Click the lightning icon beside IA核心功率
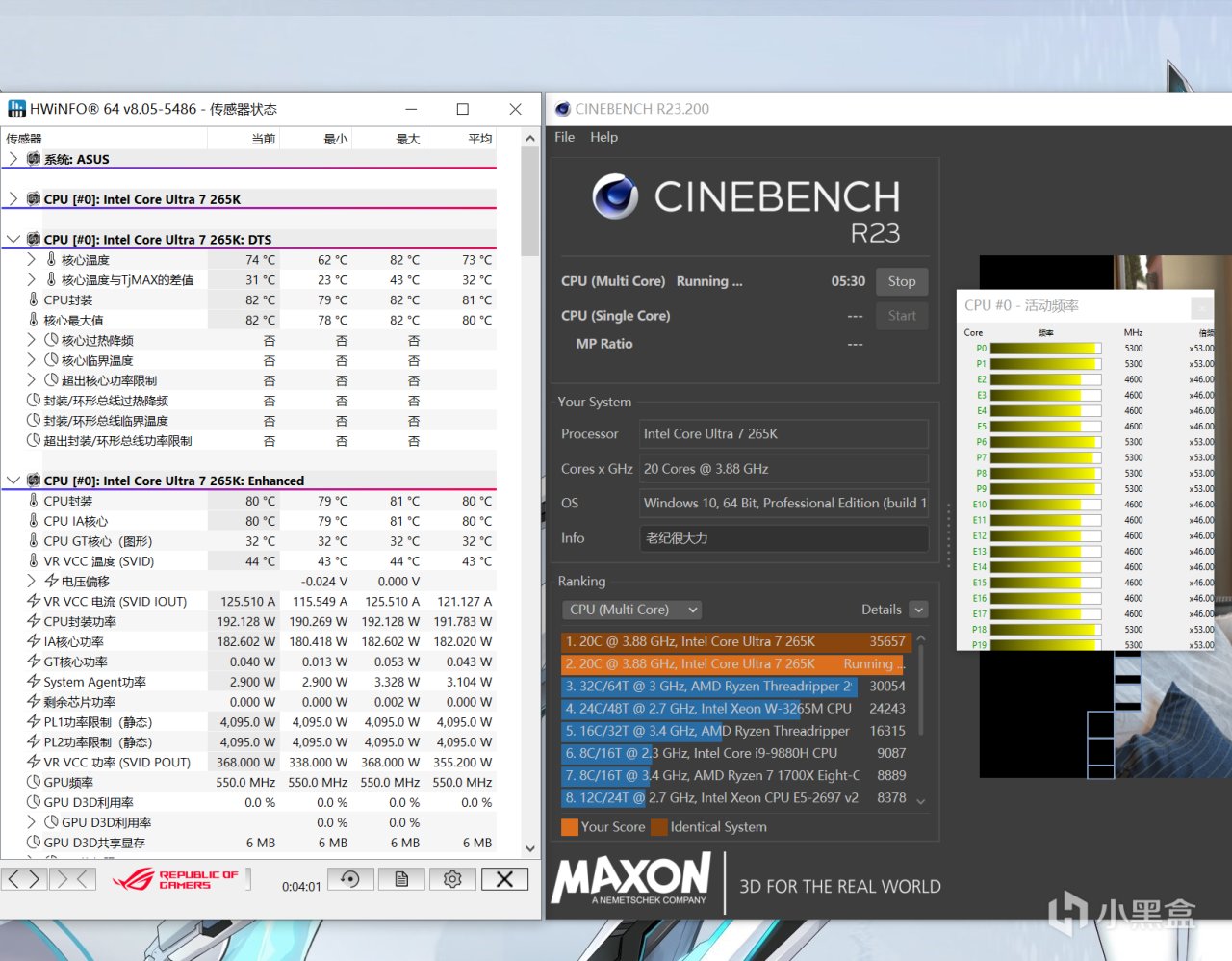Image resolution: width=1232 pixels, height=961 pixels. click(x=34, y=641)
